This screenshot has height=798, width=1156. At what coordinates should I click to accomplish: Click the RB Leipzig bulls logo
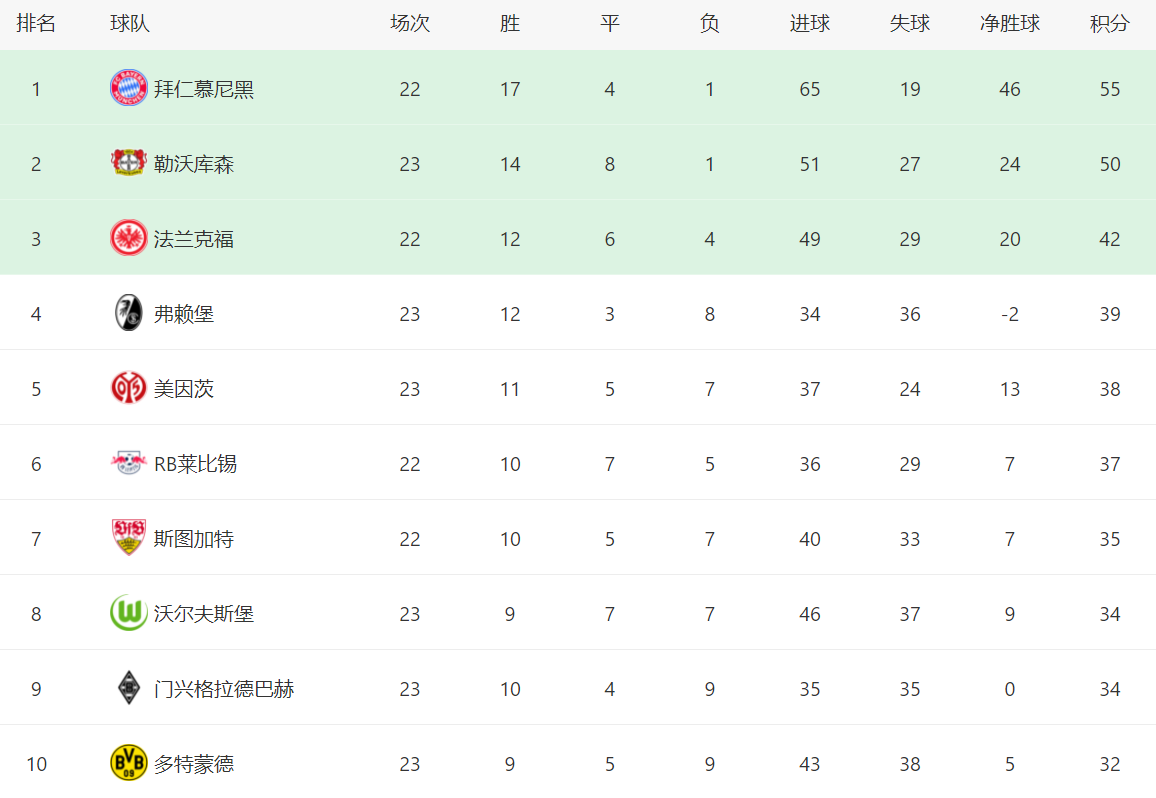coord(128,463)
